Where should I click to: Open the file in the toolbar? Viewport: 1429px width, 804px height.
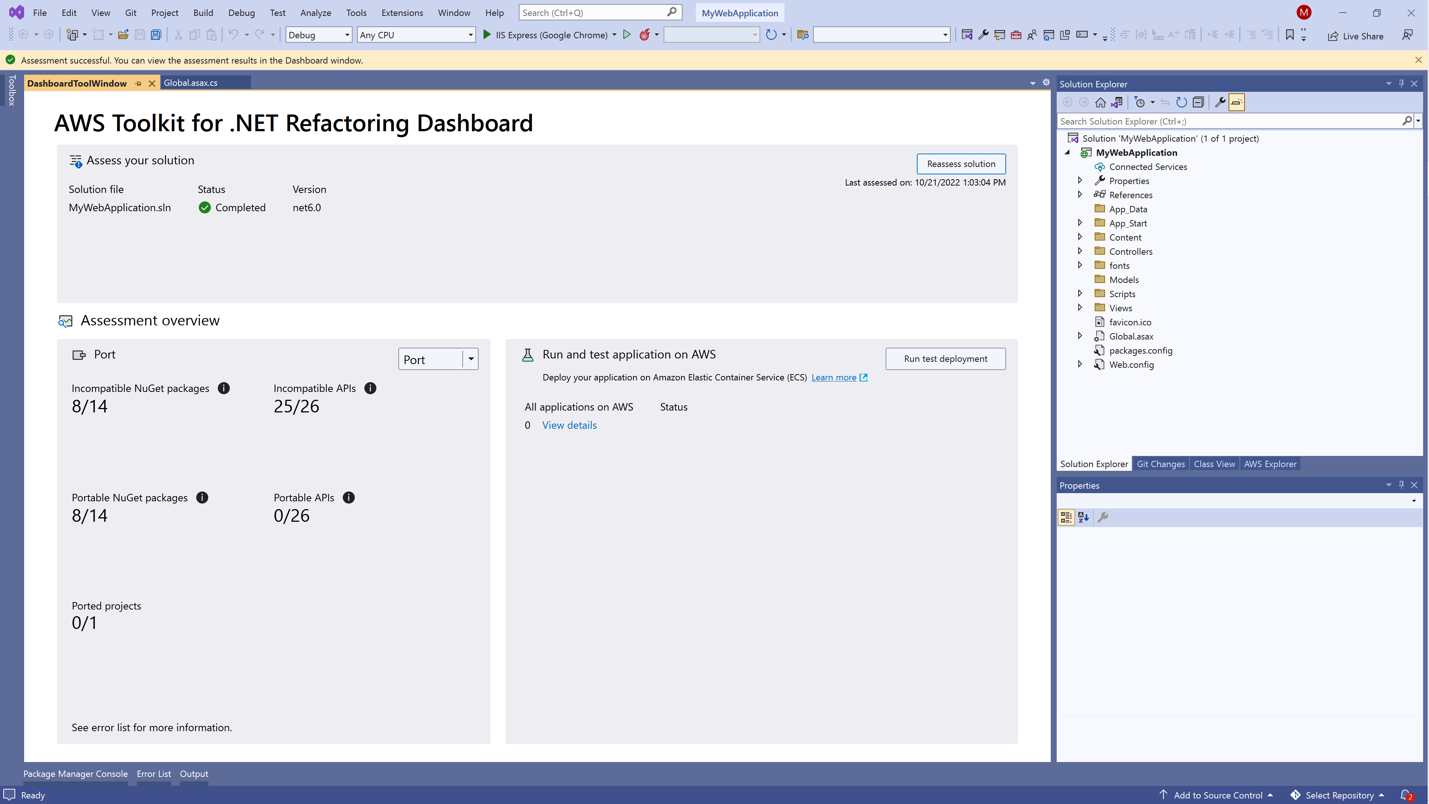(x=123, y=35)
